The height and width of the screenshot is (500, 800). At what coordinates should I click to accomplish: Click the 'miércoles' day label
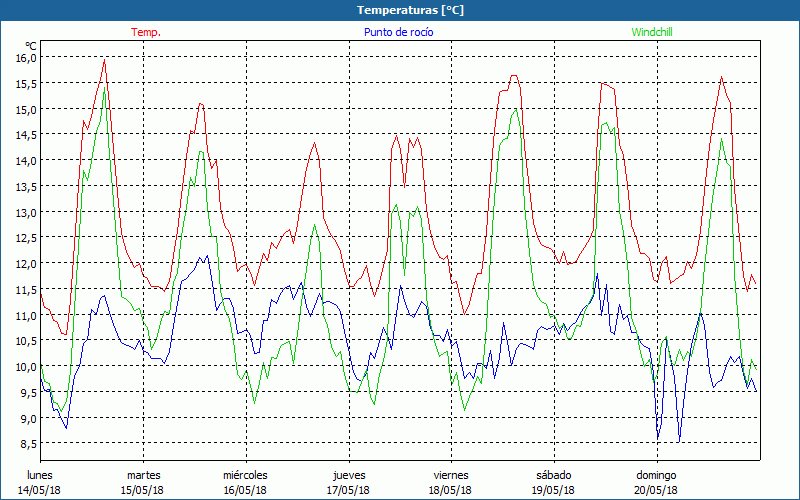tap(245, 475)
